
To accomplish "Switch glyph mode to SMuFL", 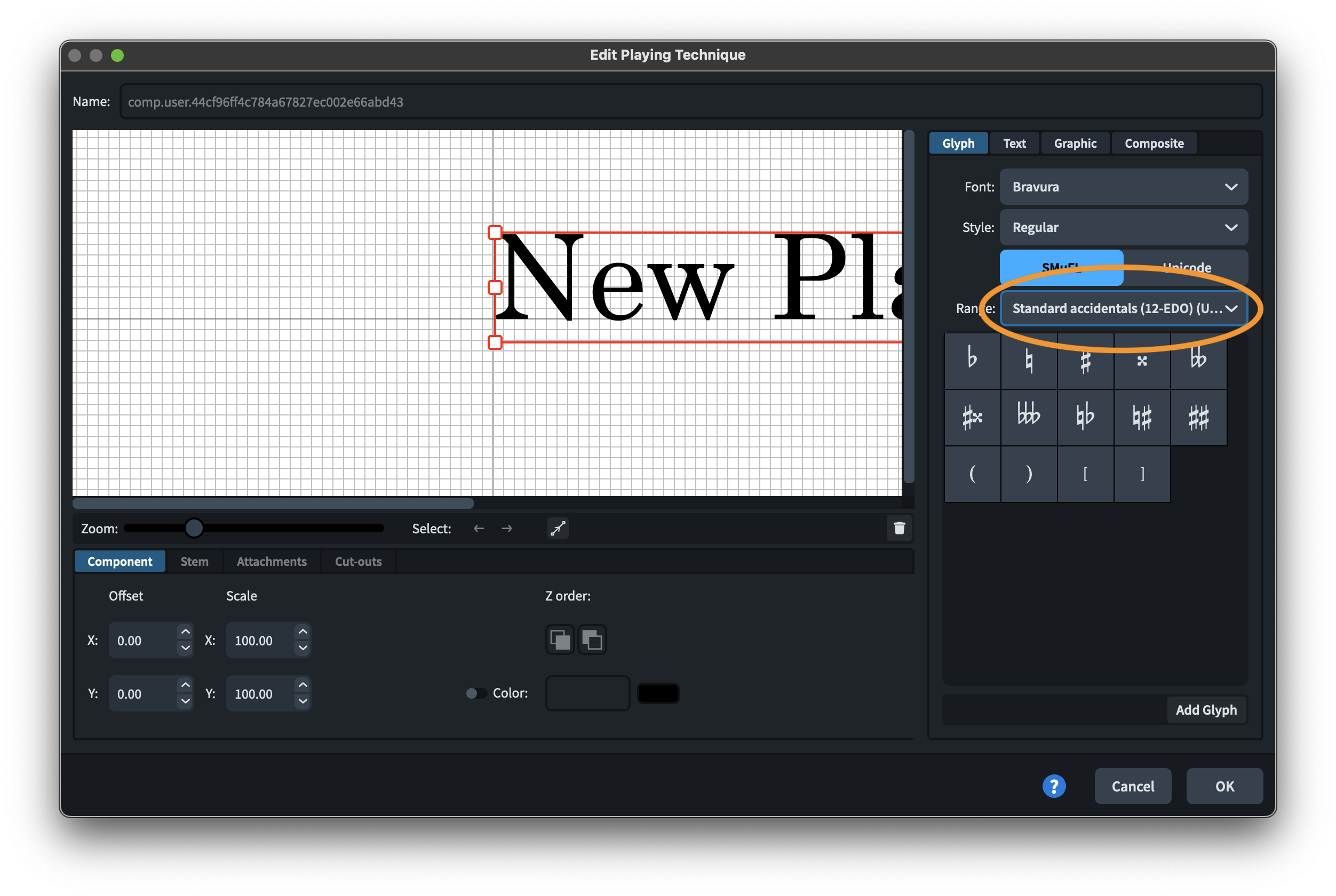I will click(x=1061, y=267).
